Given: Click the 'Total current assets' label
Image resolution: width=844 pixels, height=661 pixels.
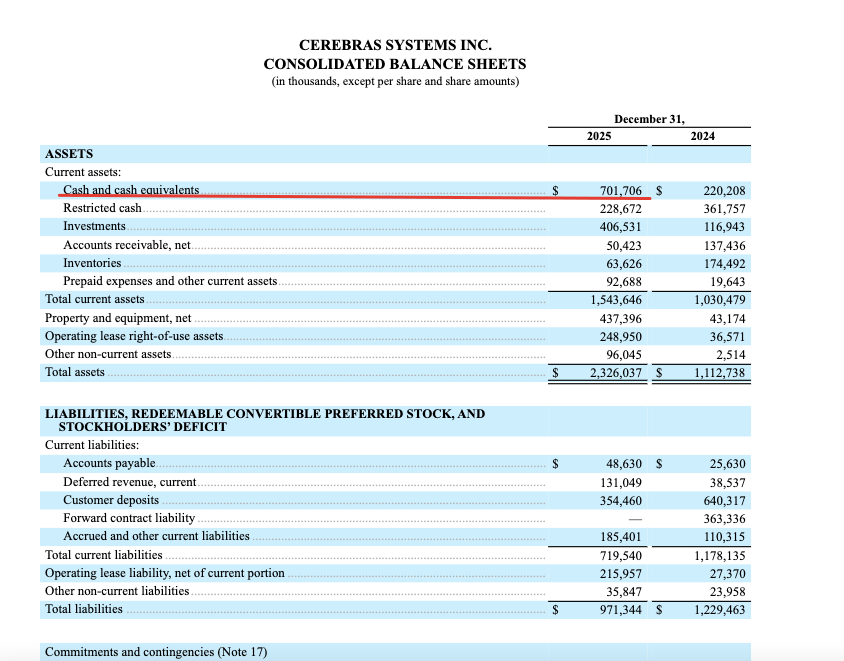Looking at the screenshot, I should click(95, 299).
